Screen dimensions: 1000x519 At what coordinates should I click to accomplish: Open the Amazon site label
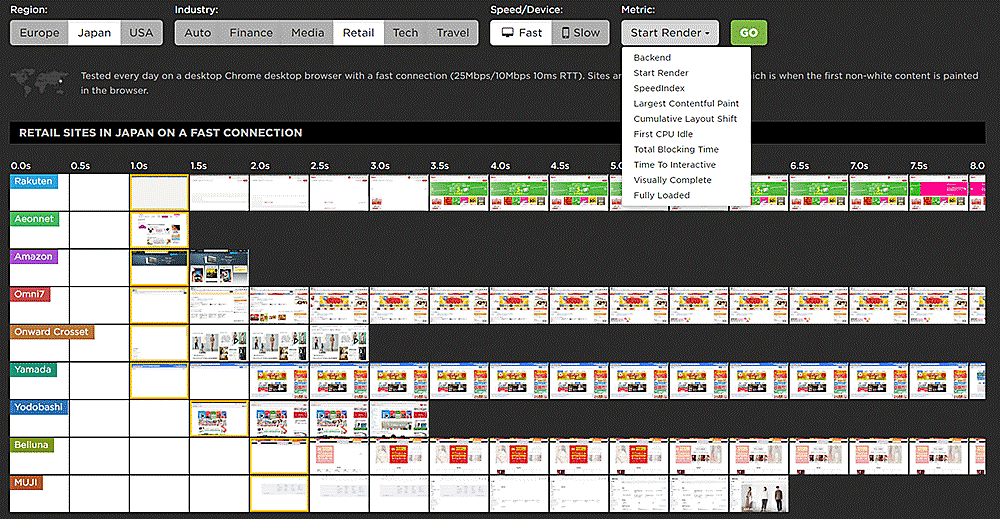(x=34, y=256)
